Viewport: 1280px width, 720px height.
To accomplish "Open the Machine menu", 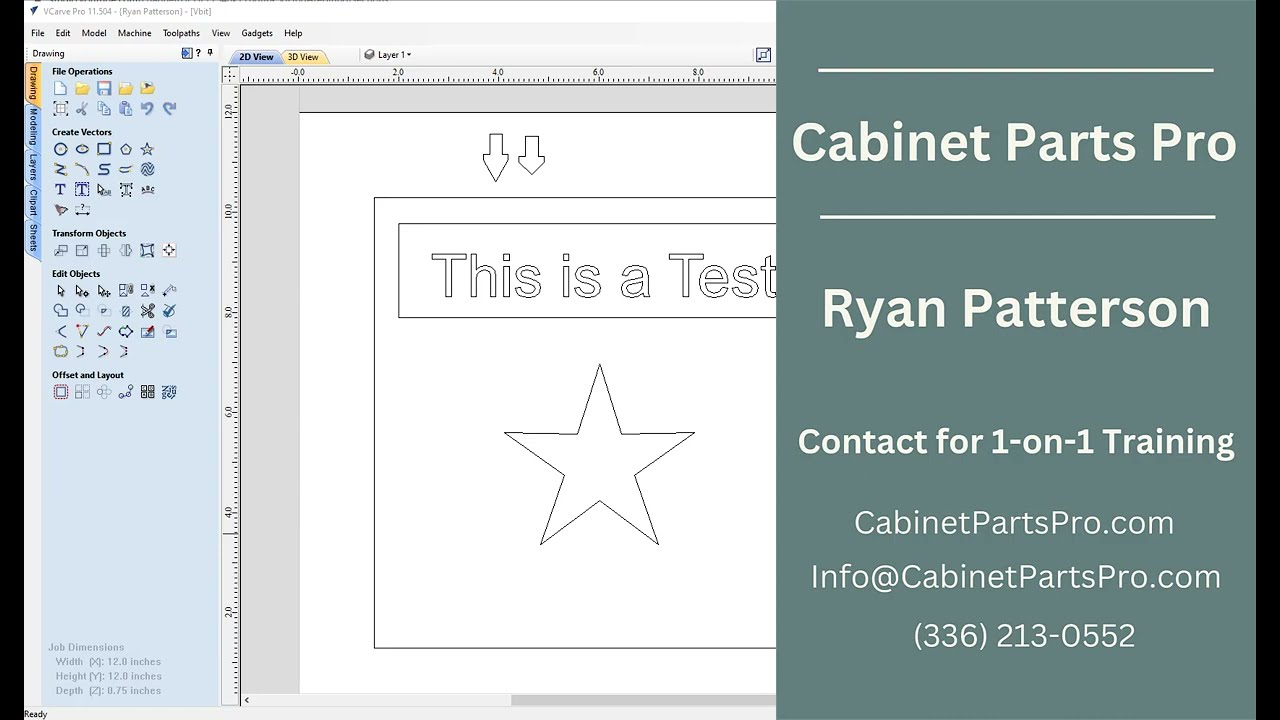I will [134, 33].
